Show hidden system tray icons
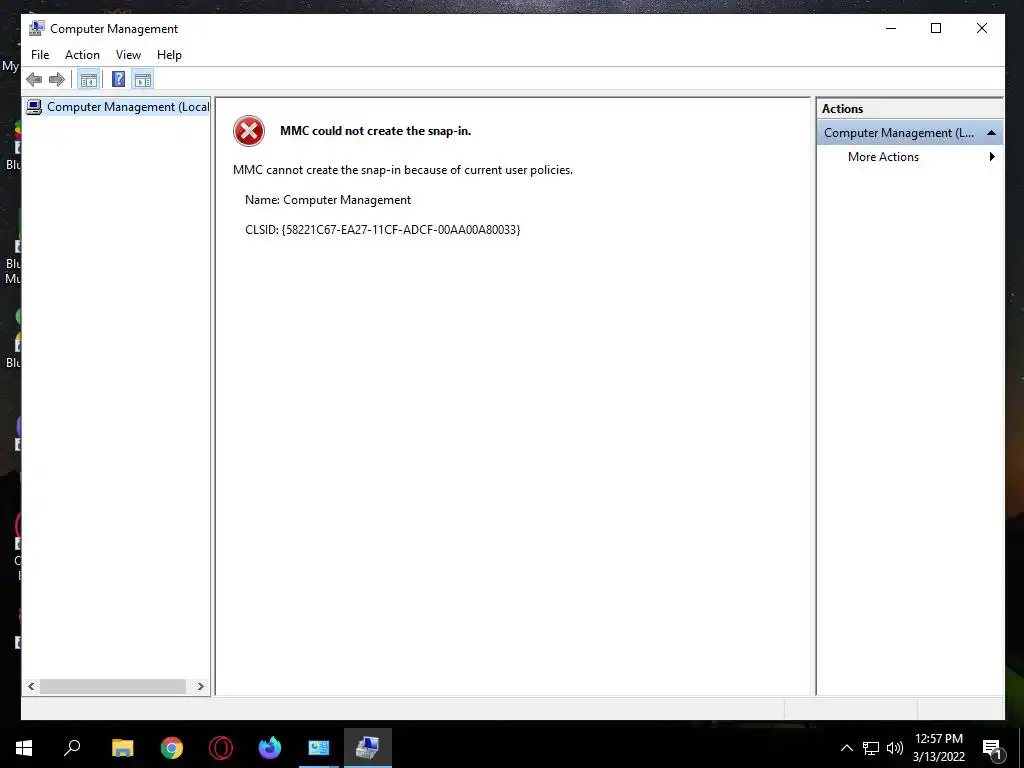 tap(846, 748)
